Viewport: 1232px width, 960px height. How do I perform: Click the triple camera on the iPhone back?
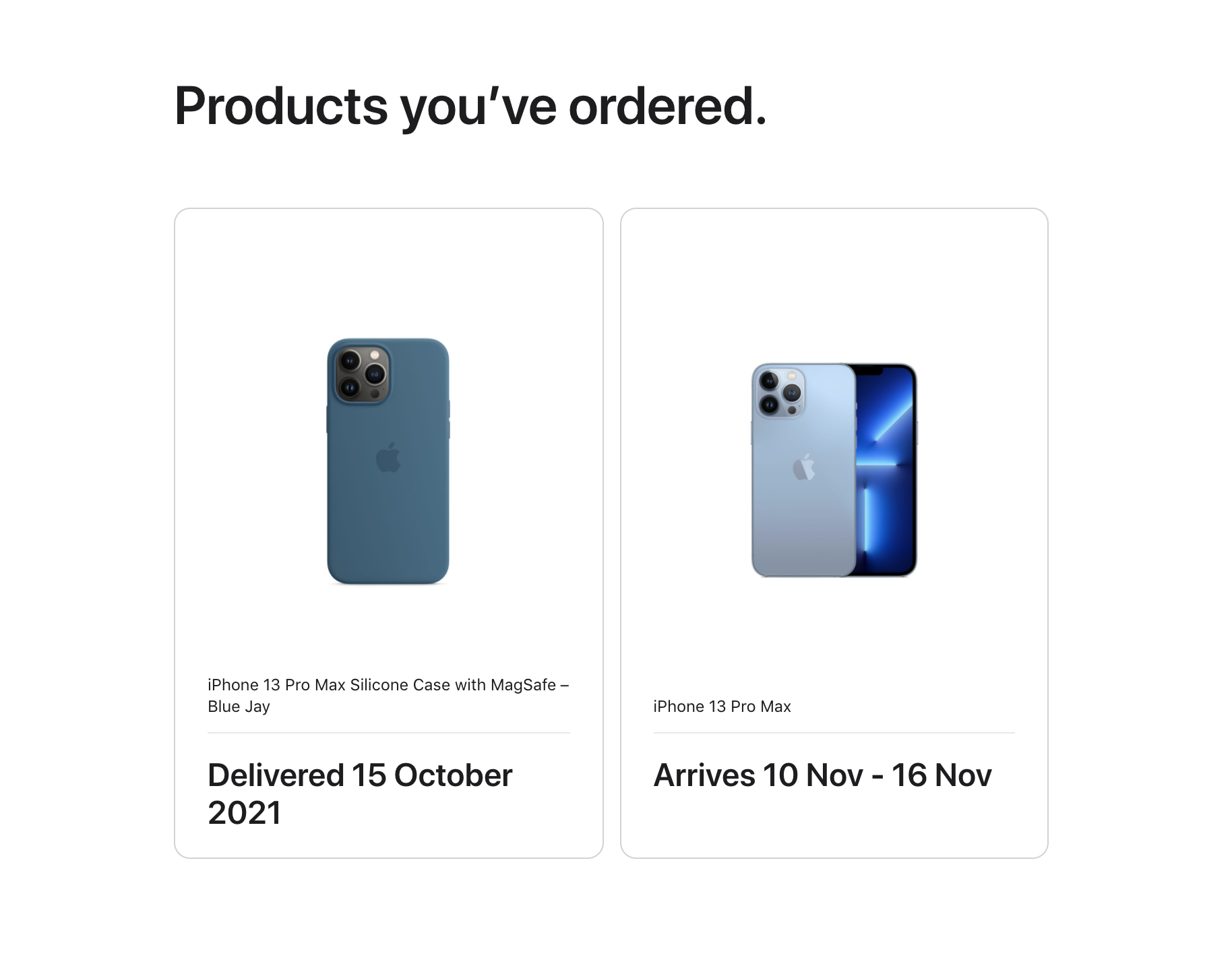coord(780,392)
